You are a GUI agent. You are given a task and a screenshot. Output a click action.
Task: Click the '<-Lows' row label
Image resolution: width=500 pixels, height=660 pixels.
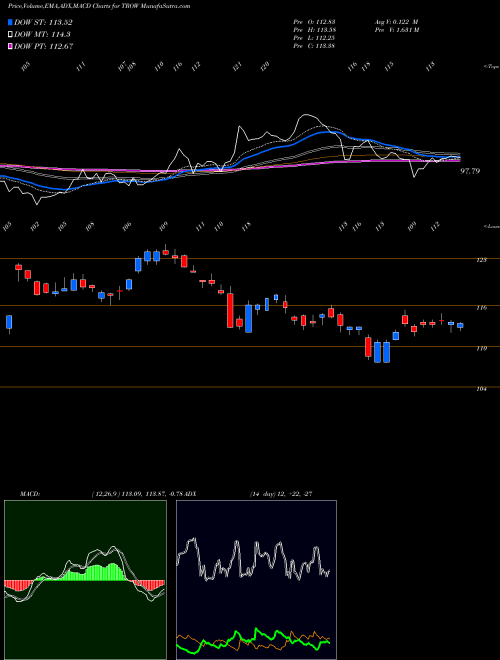tap(491, 226)
